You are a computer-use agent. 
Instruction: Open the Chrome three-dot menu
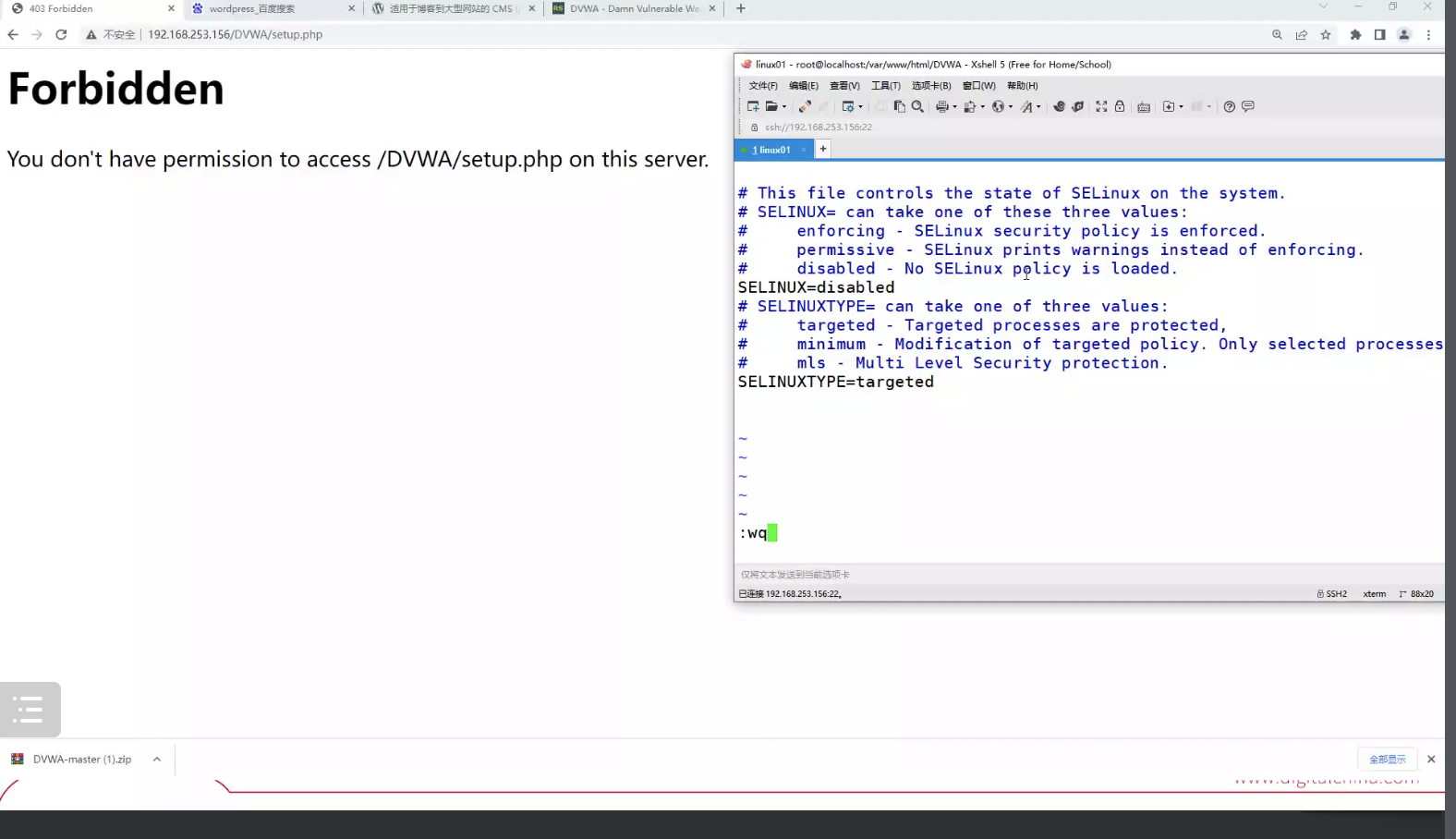pyautogui.click(x=1428, y=35)
